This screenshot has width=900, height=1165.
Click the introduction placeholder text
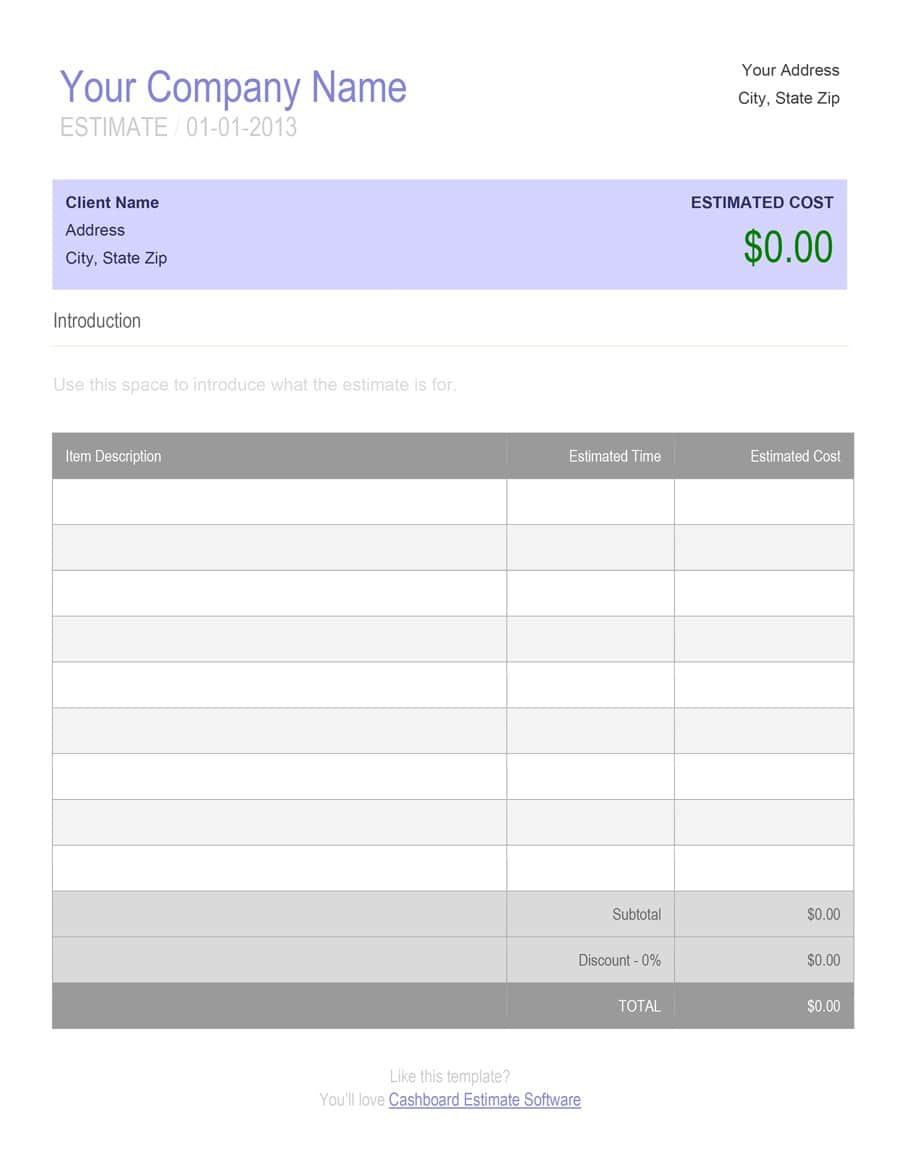(x=255, y=385)
